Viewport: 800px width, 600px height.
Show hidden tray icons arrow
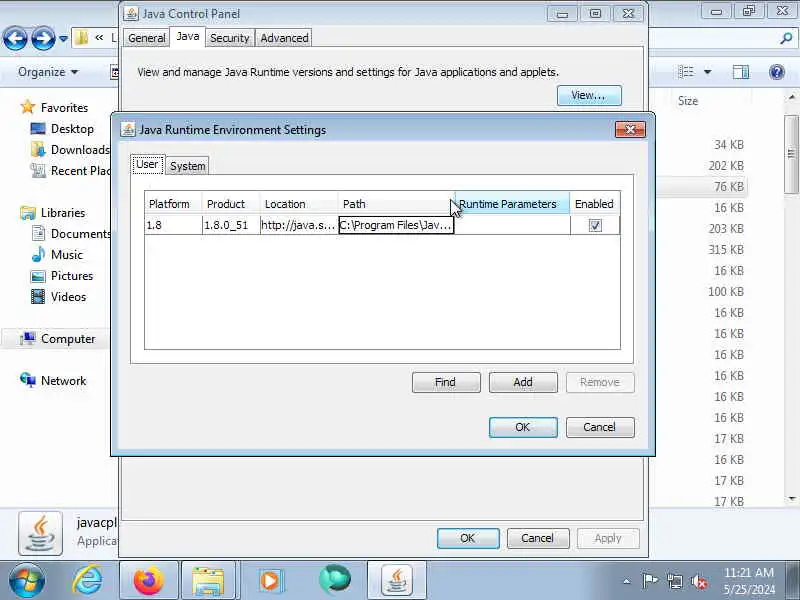point(627,581)
